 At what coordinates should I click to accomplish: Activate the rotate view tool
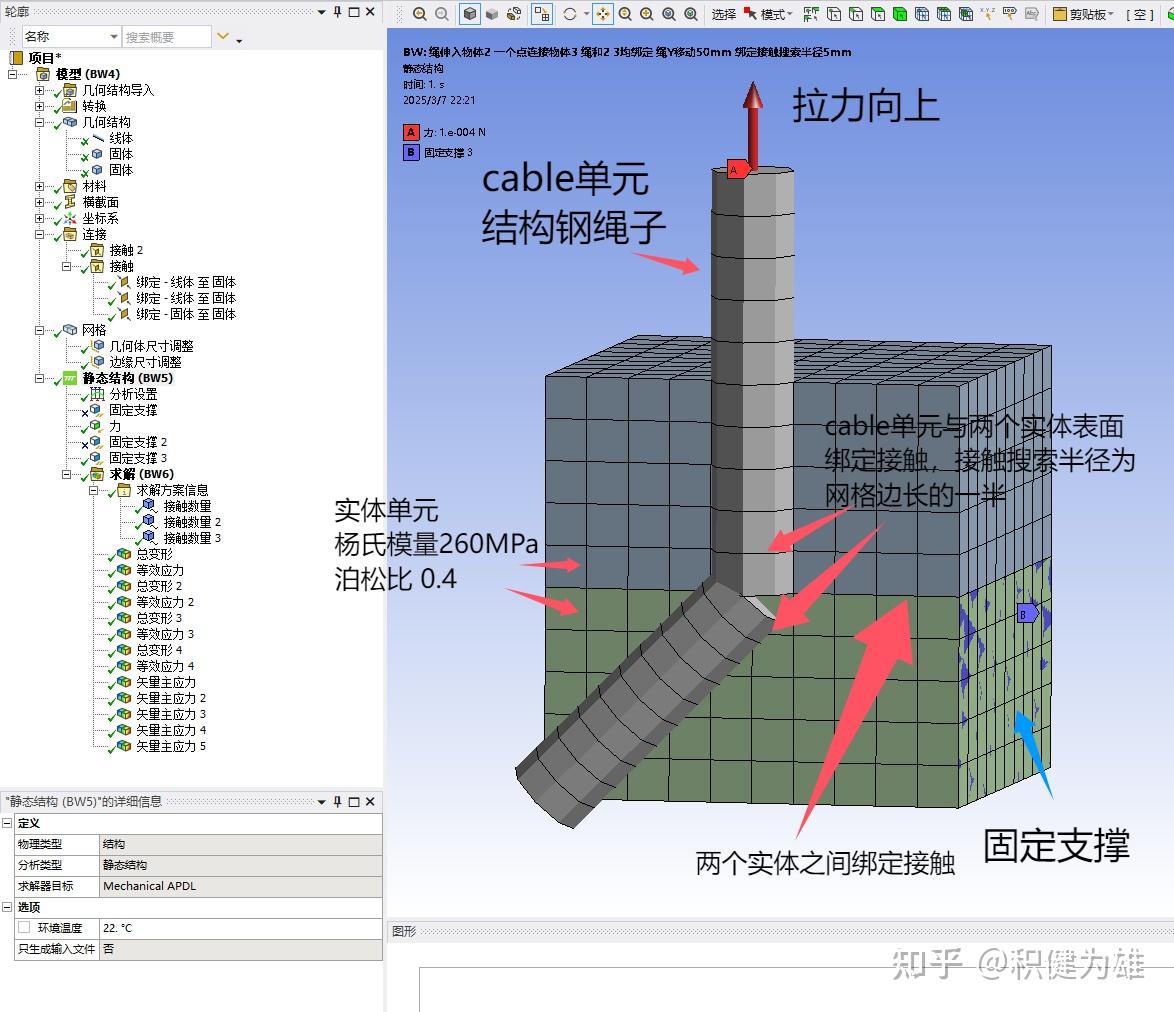click(570, 13)
